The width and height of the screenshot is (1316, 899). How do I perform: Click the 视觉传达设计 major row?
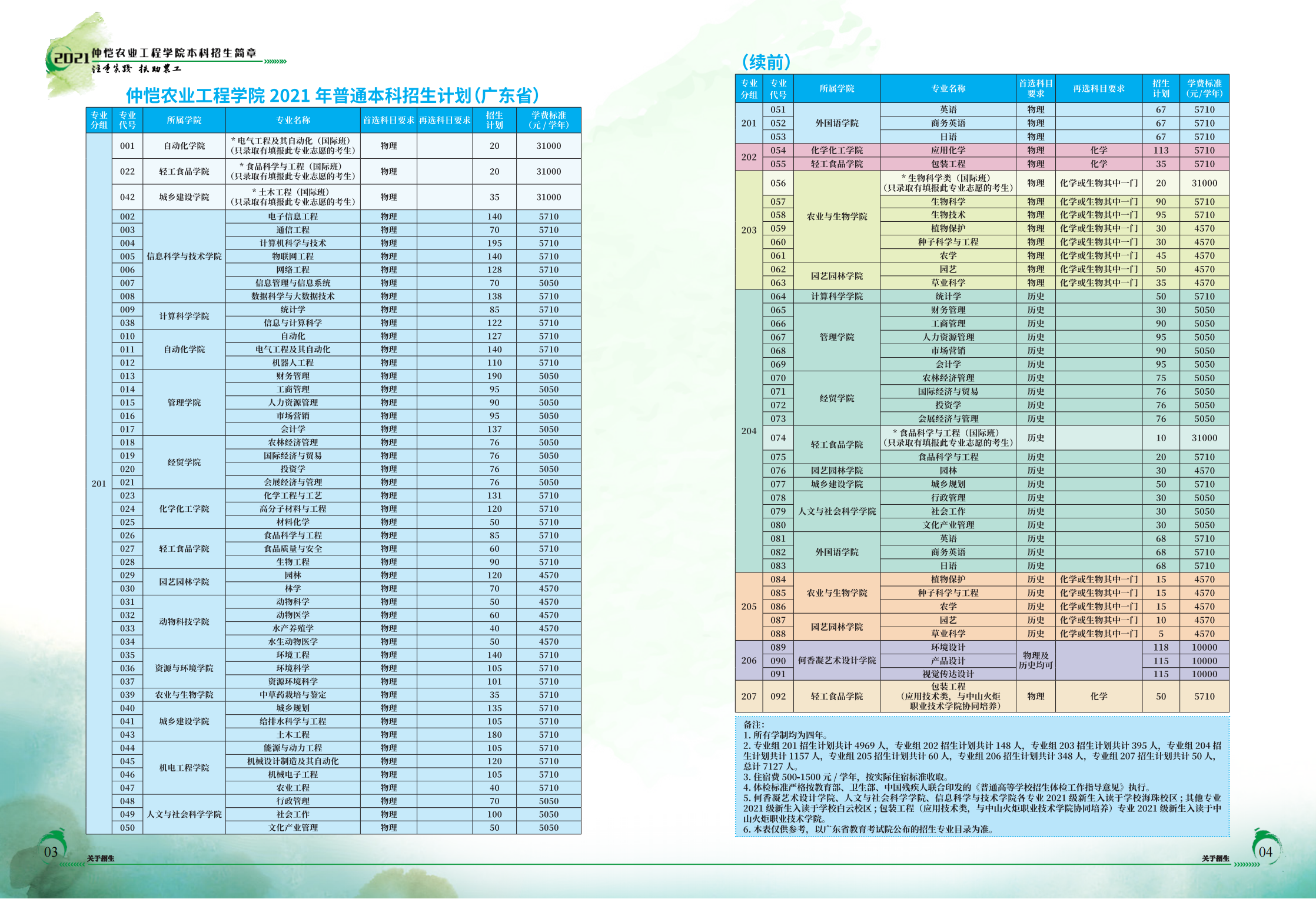pos(948,674)
